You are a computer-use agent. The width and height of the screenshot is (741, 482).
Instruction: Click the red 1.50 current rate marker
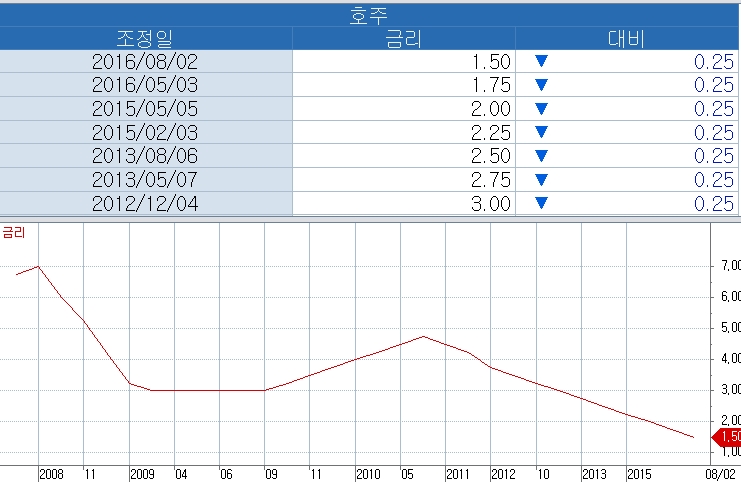click(726, 437)
